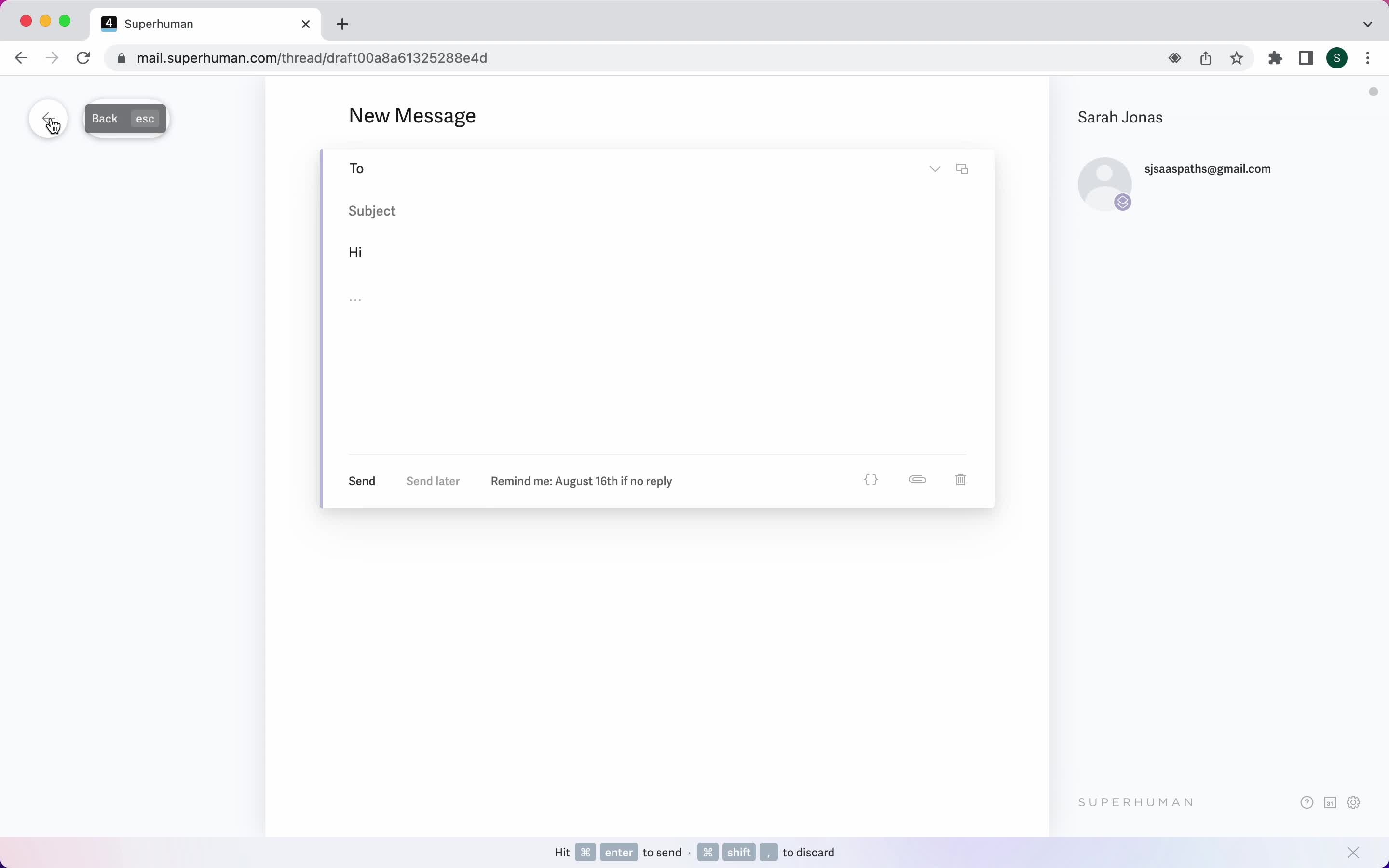Click the Superhuman help icon bottom right

click(1306, 802)
